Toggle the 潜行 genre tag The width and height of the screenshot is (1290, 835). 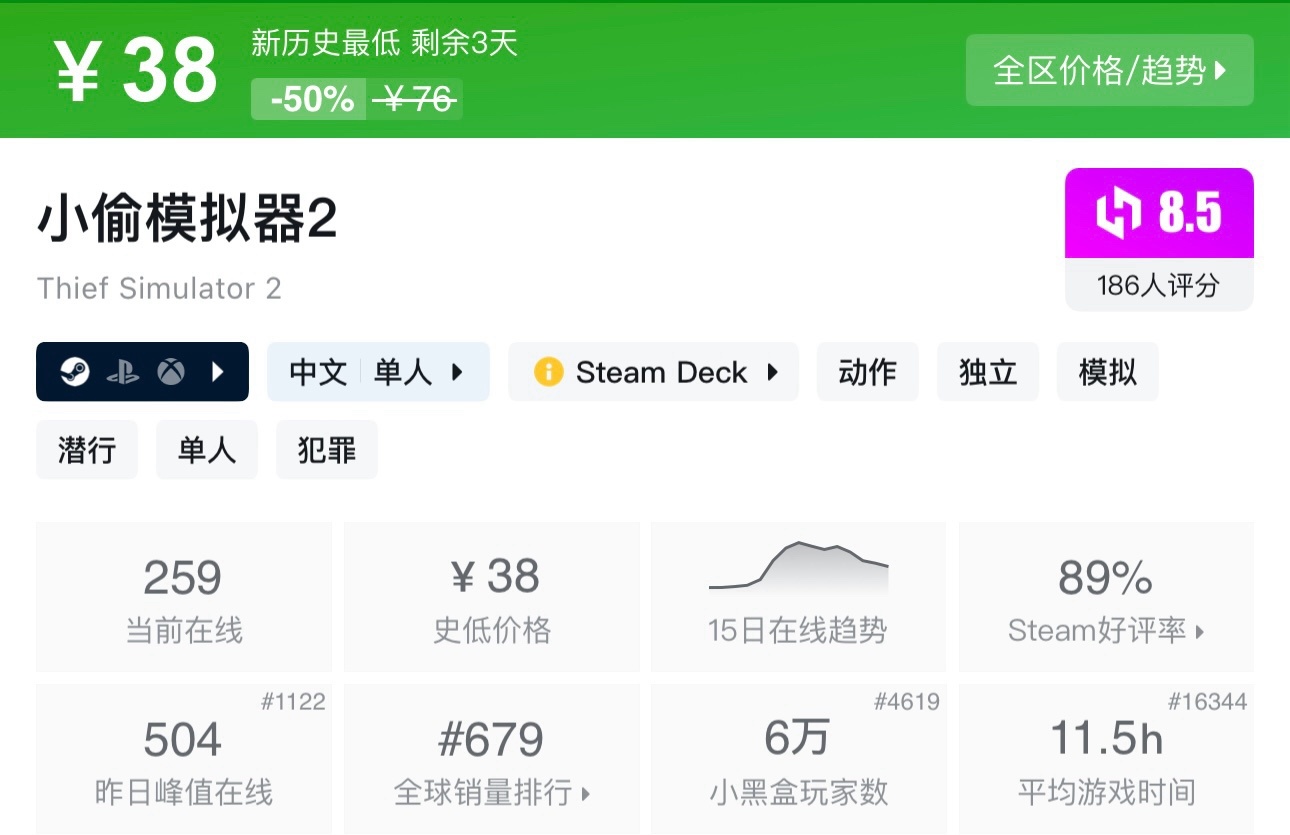coord(86,449)
